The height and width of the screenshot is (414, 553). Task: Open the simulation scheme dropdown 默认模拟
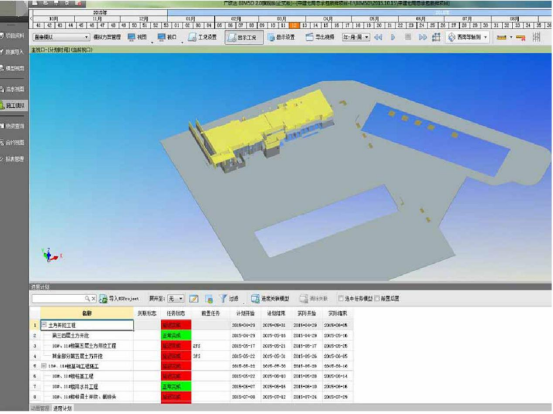click(61, 37)
